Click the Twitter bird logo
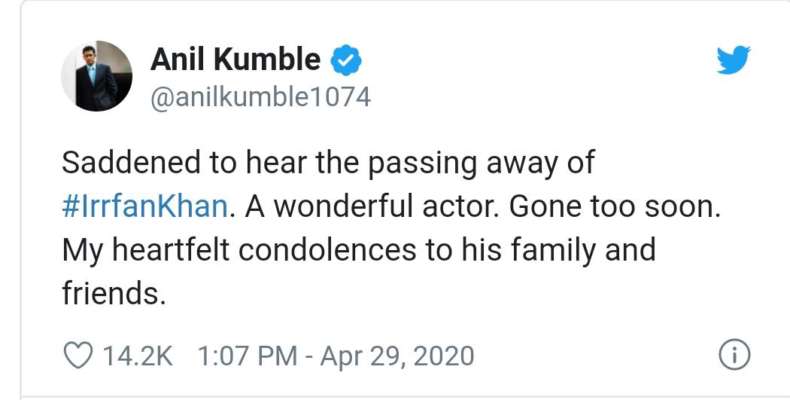790x400 pixels. [x=733, y=59]
